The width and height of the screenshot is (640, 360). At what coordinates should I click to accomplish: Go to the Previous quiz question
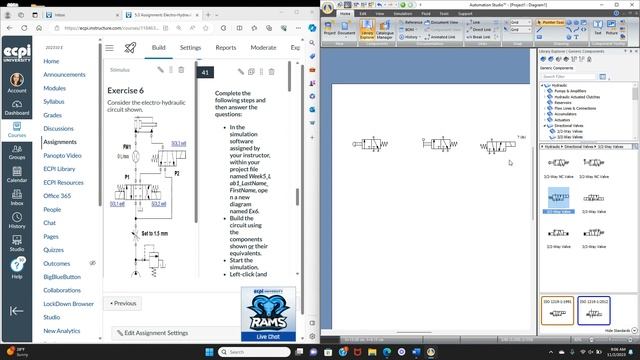[x=123, y=303]
